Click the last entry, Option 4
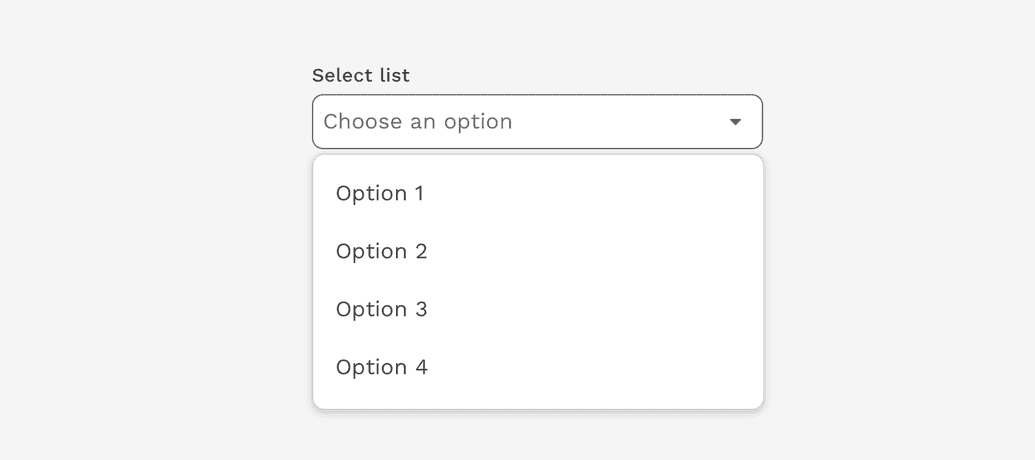The width and height of the screenshot is (1035, 460). click(x=382, y=367)
